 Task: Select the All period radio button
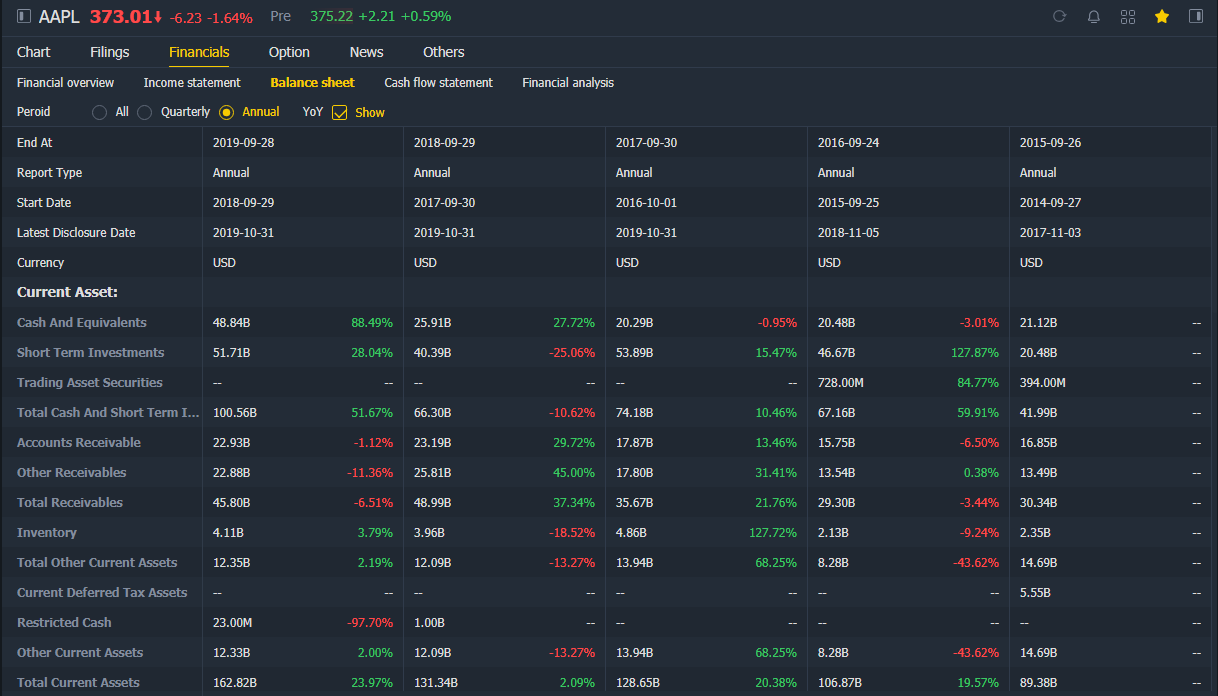coord(99,112)
